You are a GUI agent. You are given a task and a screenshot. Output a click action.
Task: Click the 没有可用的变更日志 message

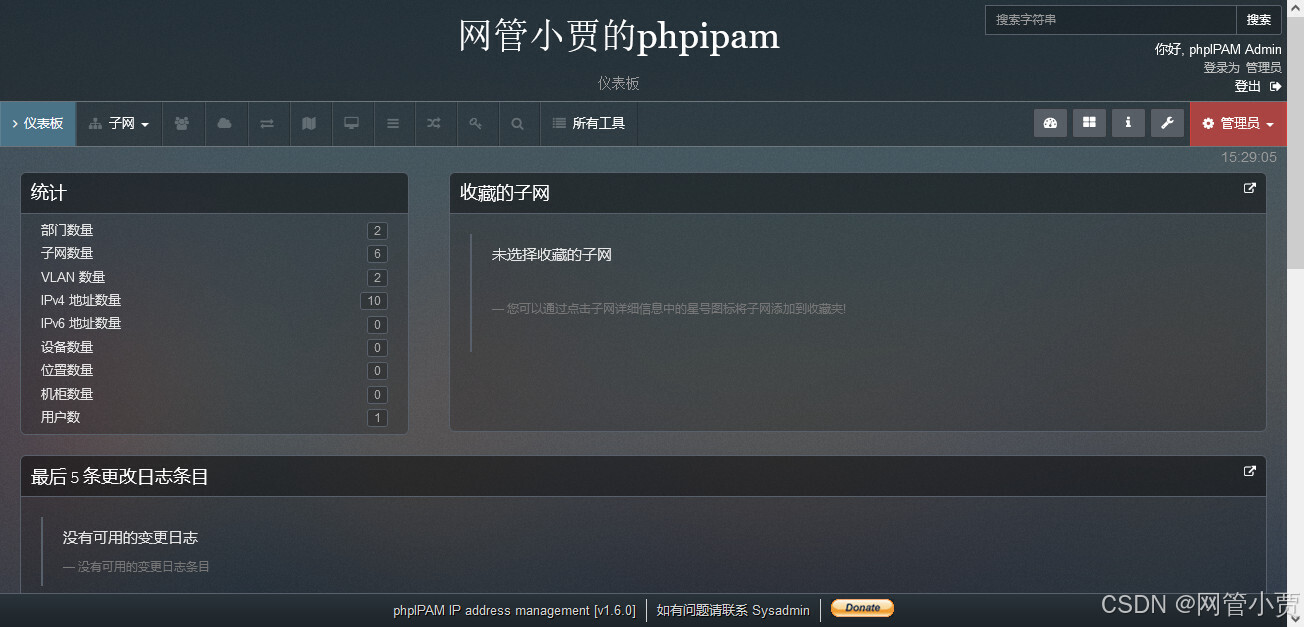[x=130, y=538]
